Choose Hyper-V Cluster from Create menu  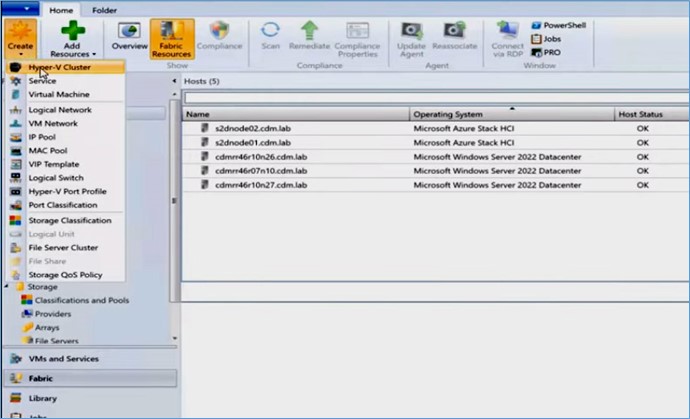(x=65, y=67)
